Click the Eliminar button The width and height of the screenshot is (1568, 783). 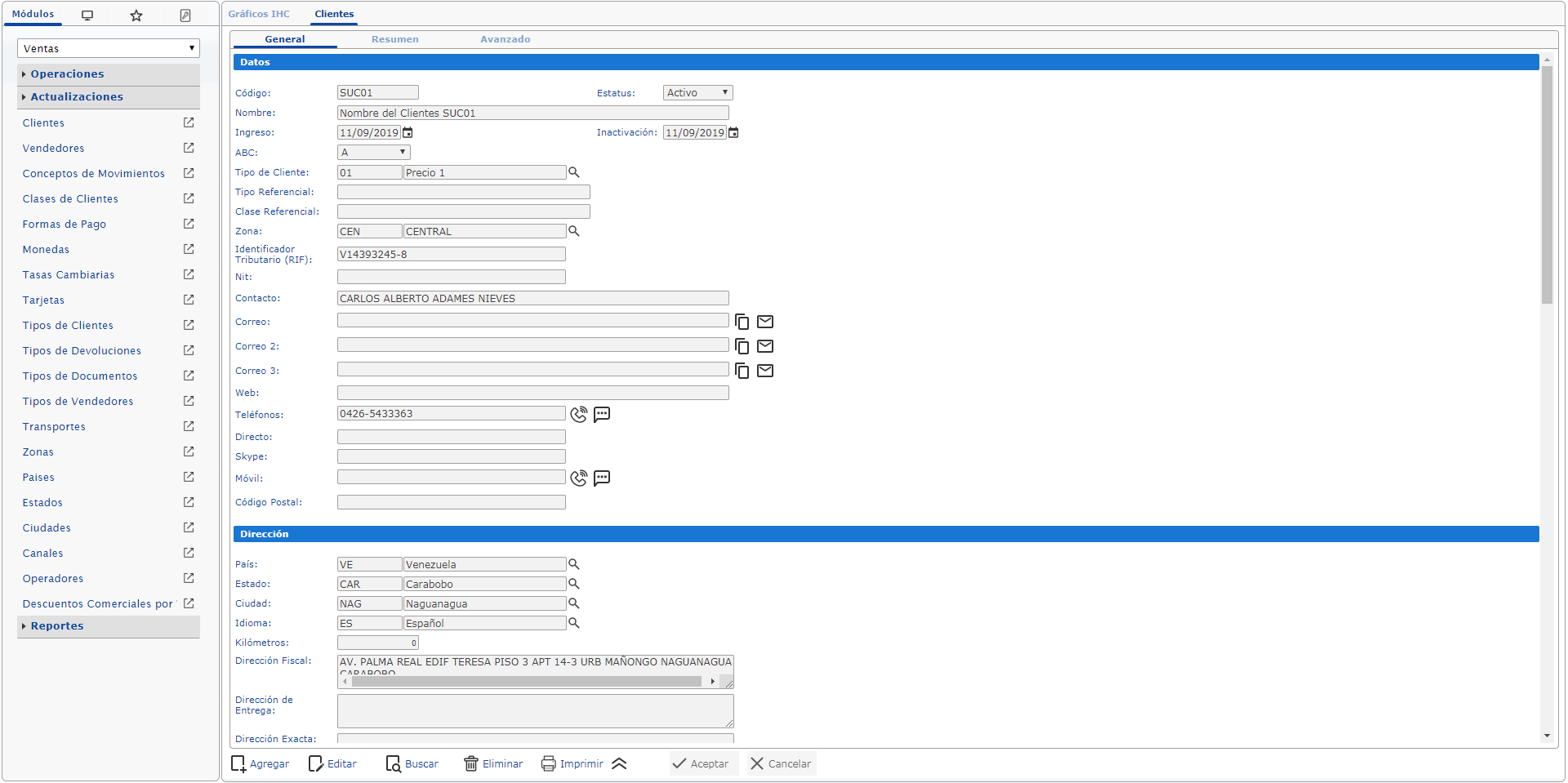pyautogui.click(x=493, y=764)
